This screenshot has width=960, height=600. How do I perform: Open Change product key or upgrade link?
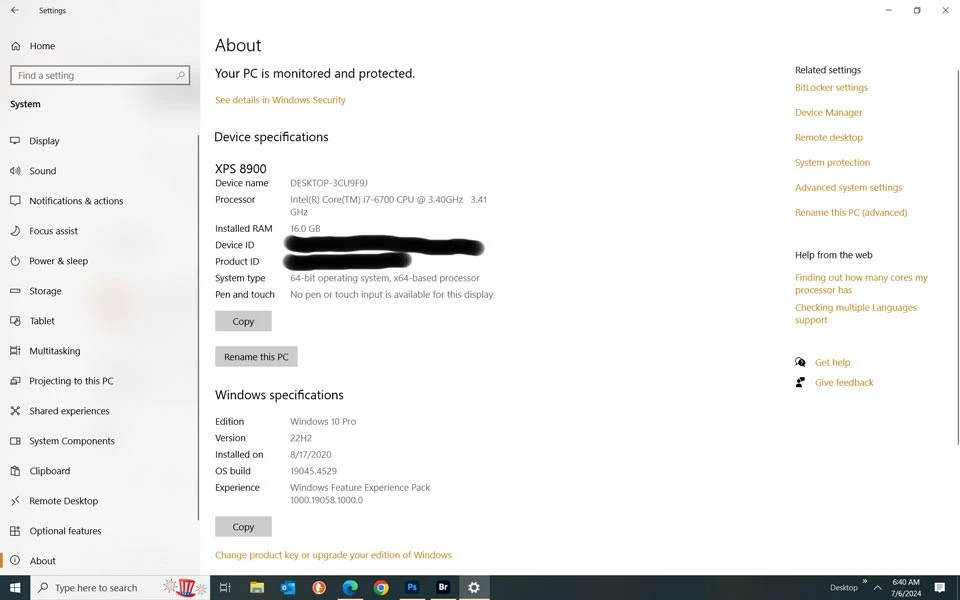pyautogui.click(x=333, y=555)
